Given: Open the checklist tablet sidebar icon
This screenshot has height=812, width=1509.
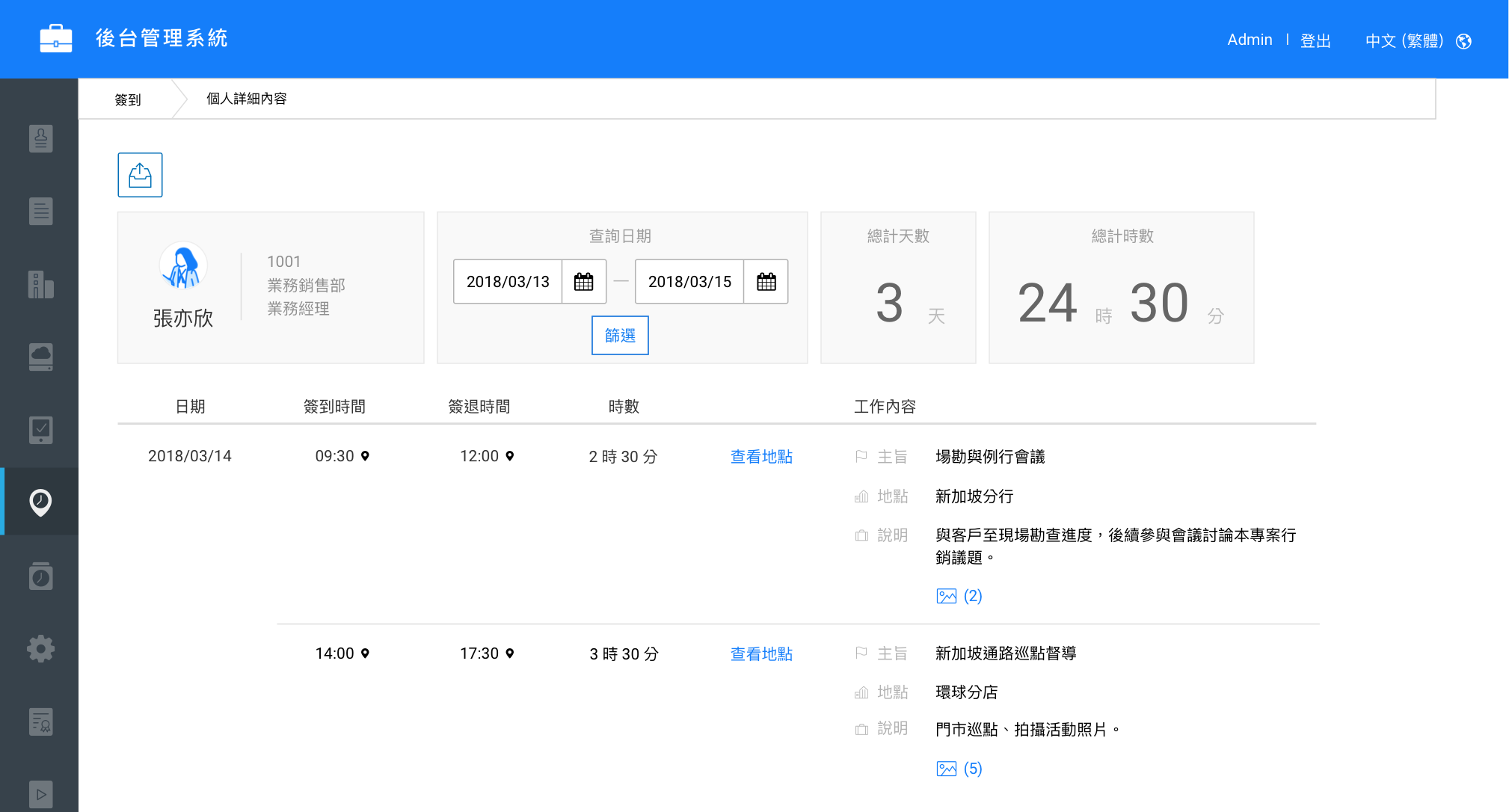Looking at the screenshot, I should [40, 430].
